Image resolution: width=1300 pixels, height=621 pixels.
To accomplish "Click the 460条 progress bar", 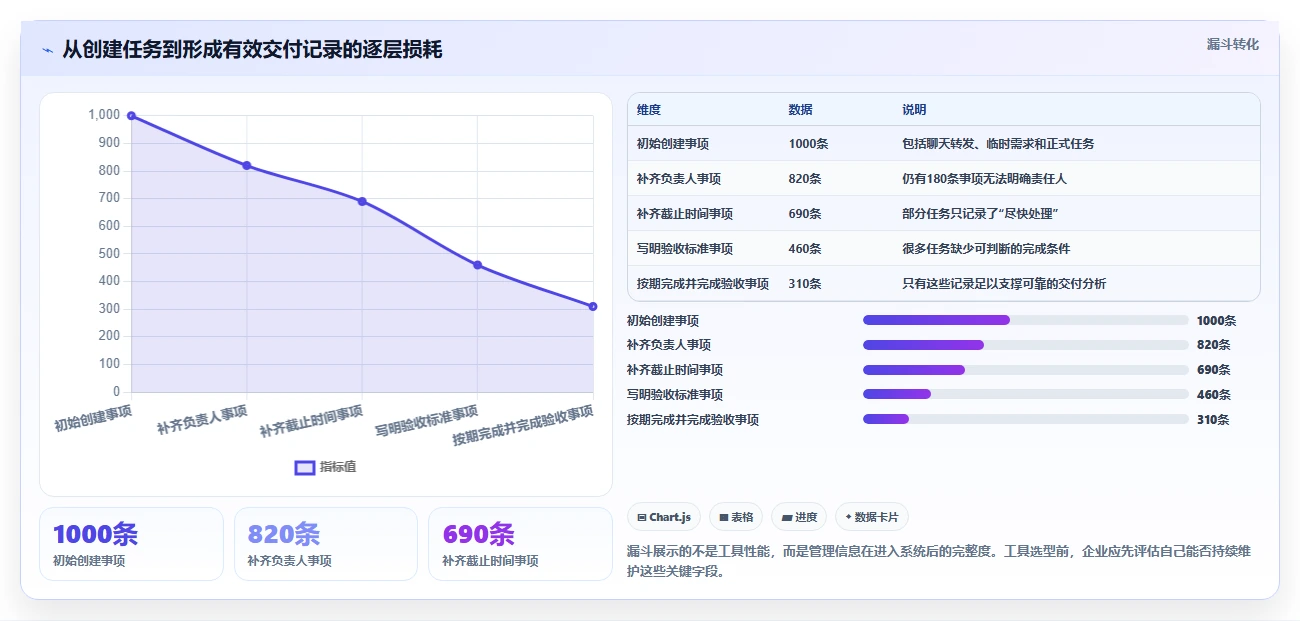I will [x=1026, y=395].
